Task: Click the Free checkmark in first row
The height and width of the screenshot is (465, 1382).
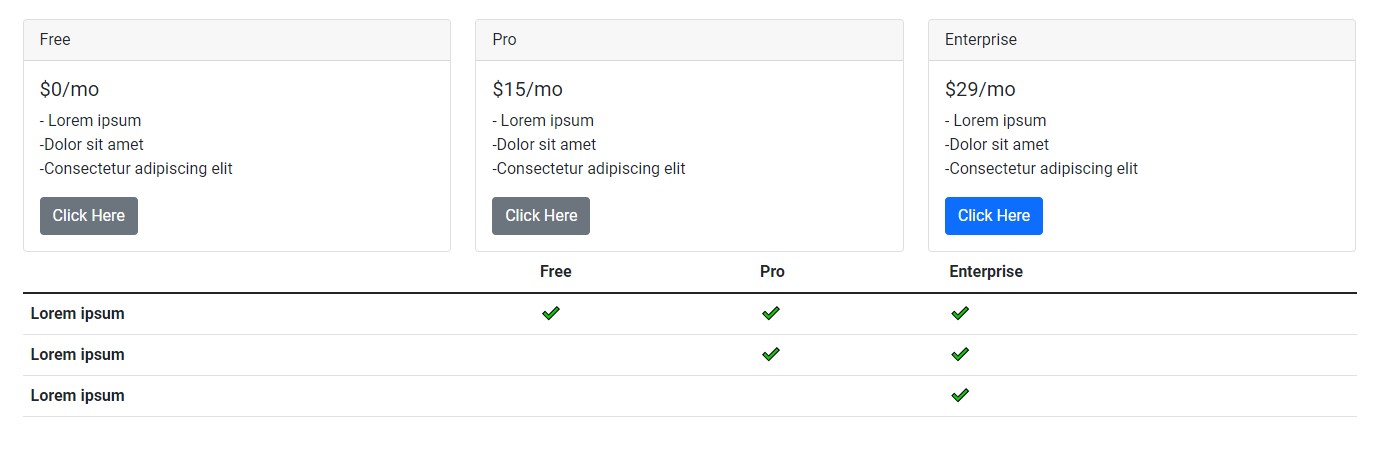Action: (x=551, y=313)
